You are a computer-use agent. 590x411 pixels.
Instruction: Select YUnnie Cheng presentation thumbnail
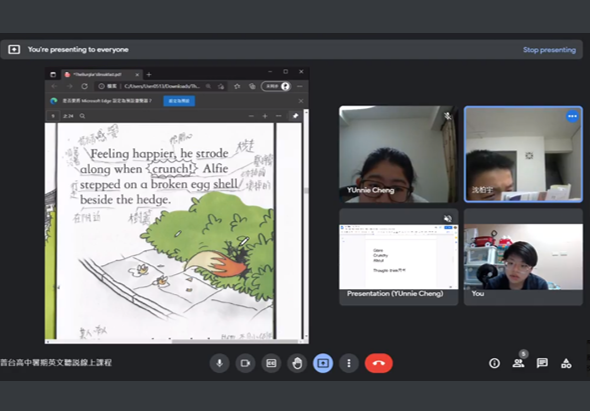[399, 257]
